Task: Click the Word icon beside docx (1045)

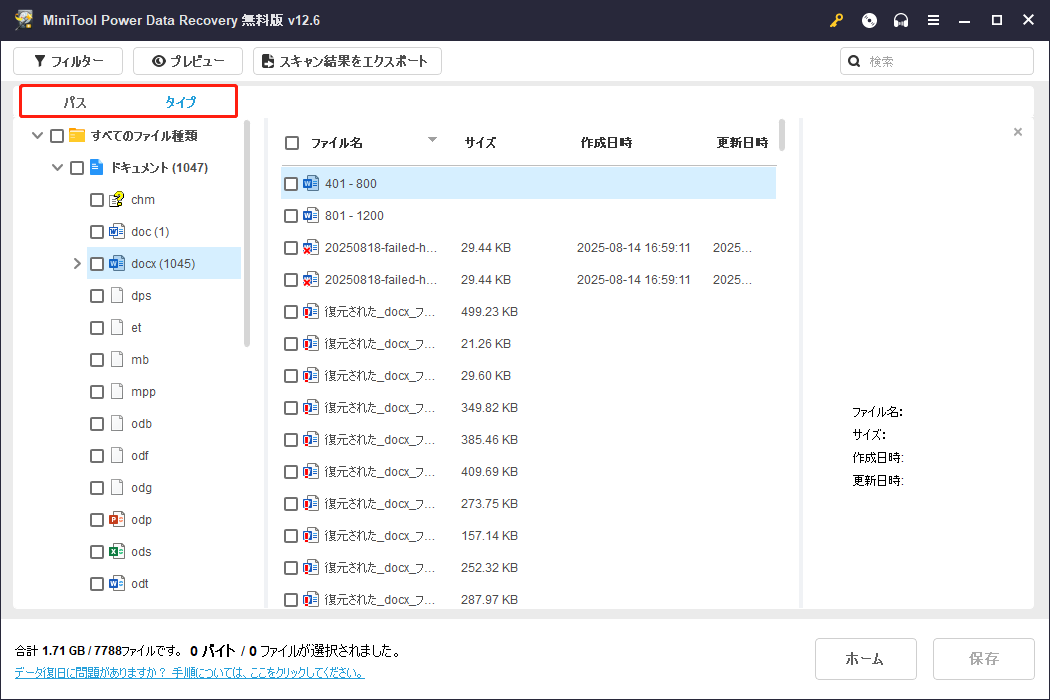Action: tap(117, 263)
